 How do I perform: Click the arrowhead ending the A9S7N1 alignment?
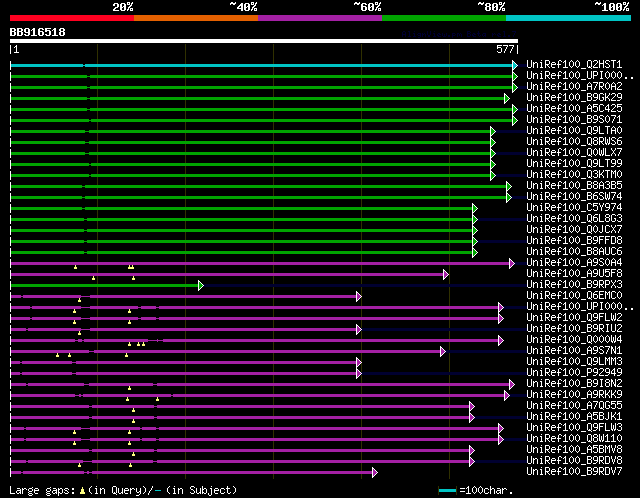[x=443, y=351]
